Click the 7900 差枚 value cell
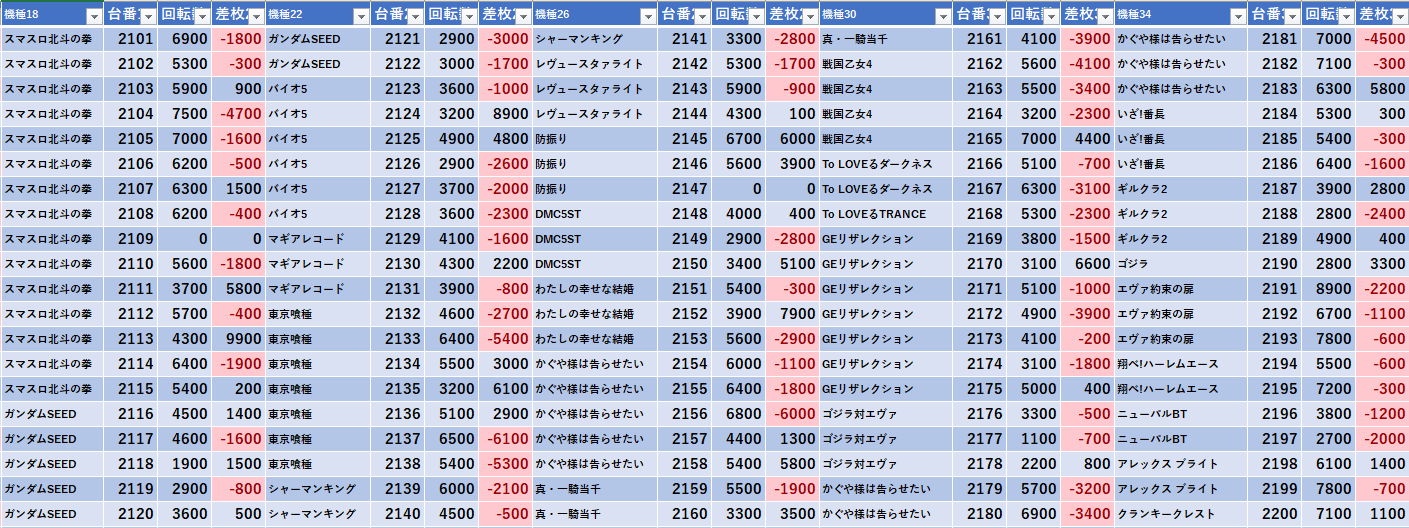 click(792, 314)
